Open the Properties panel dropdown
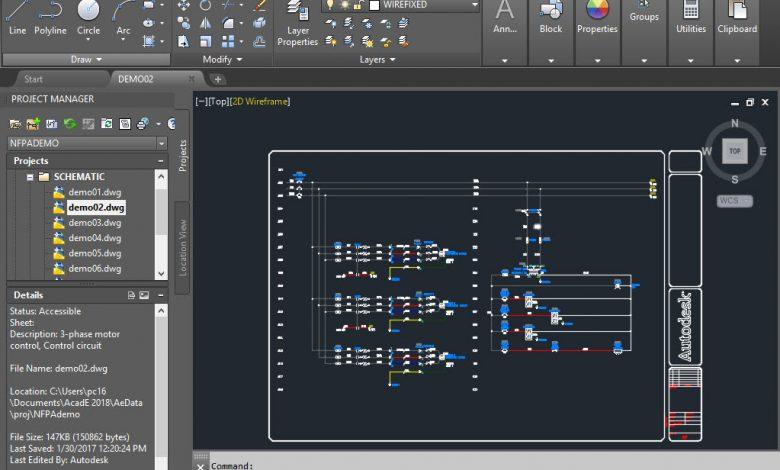 tap(597, 60)
